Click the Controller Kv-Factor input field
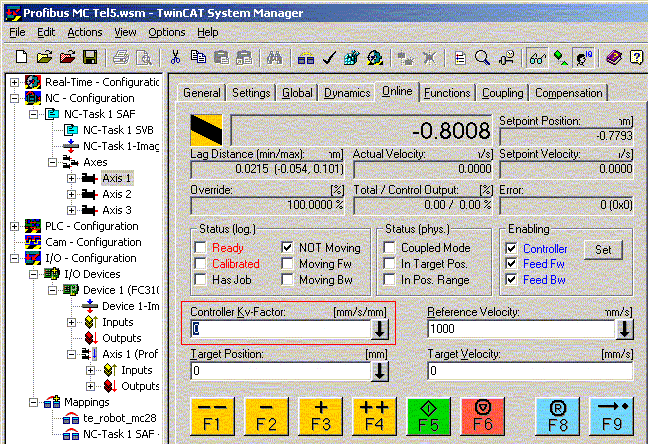The height and width of the screenshot is (444, 648). [281, 329]
